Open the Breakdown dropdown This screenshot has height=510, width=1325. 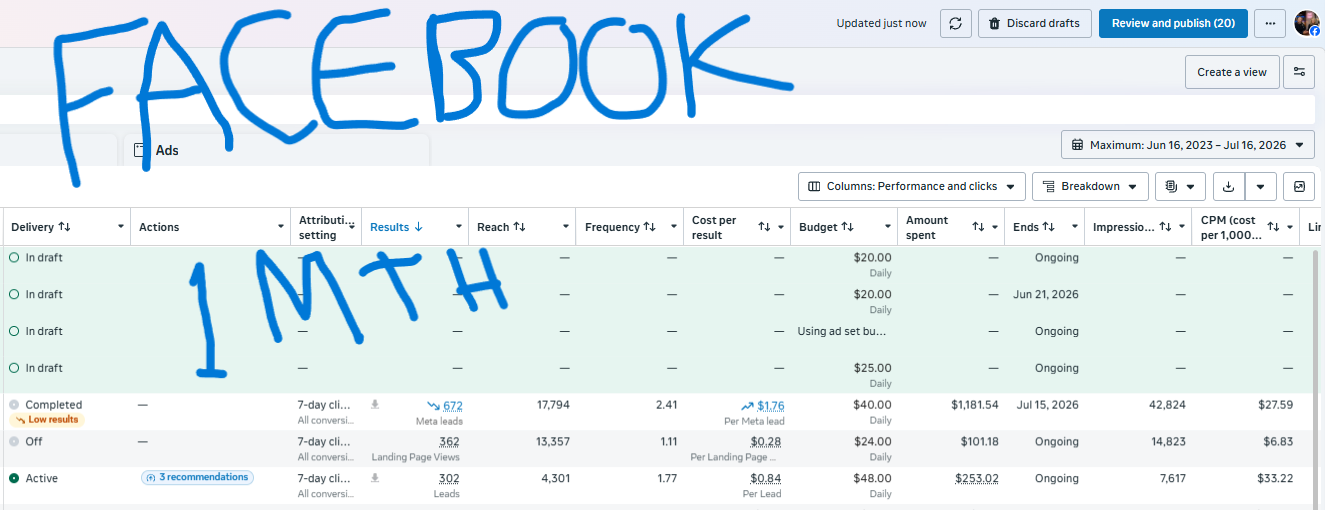[x=1090, y=186]
